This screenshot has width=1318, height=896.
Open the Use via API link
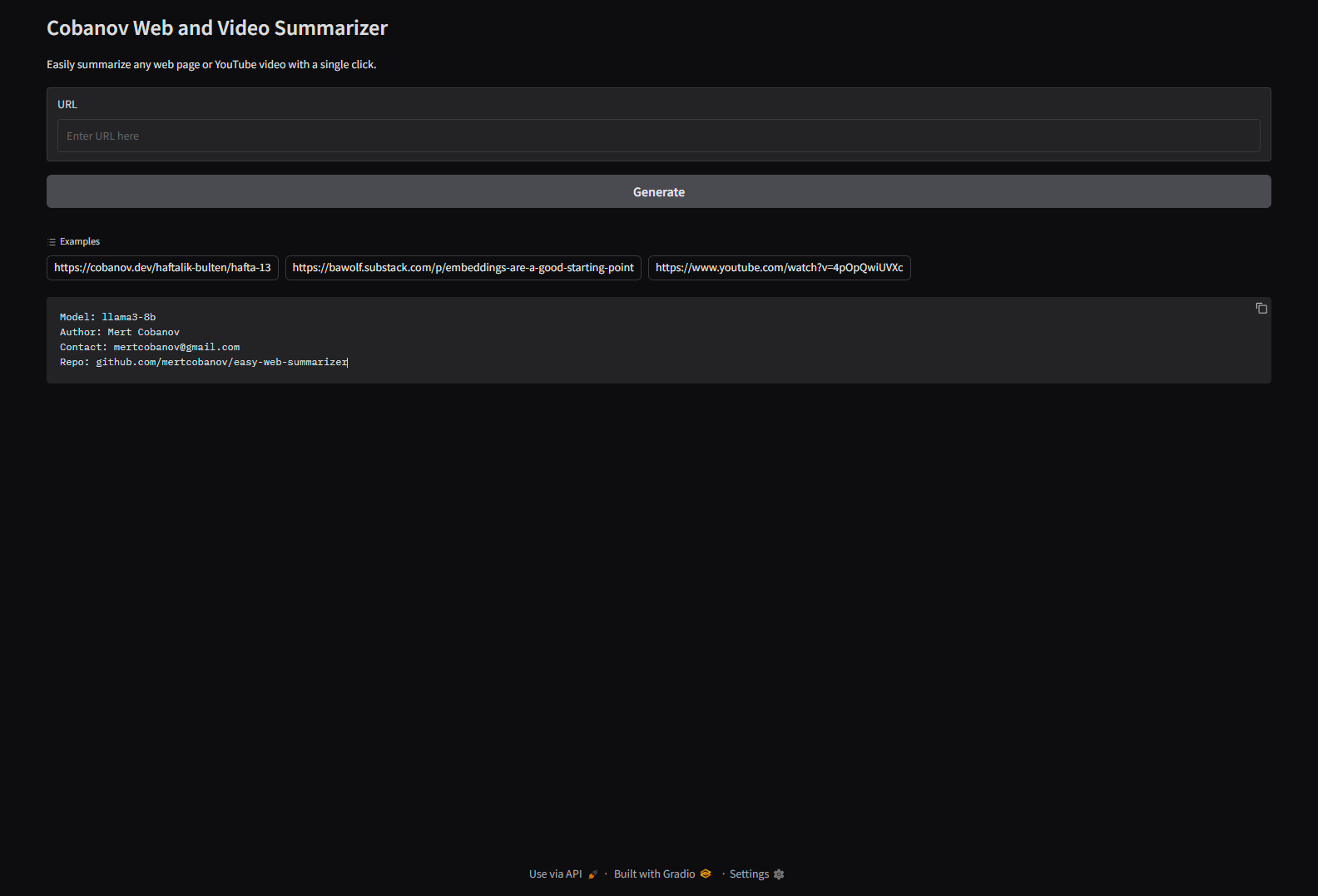click(x=563, y=874)
